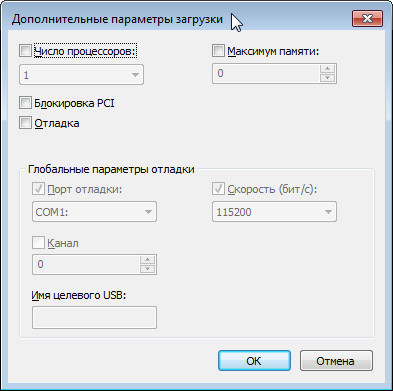The height and width of the screenshot is (391, 393).
Task: Decrease Канал value with down arrow
Action: pyautogui.click(x=147, y=269)
